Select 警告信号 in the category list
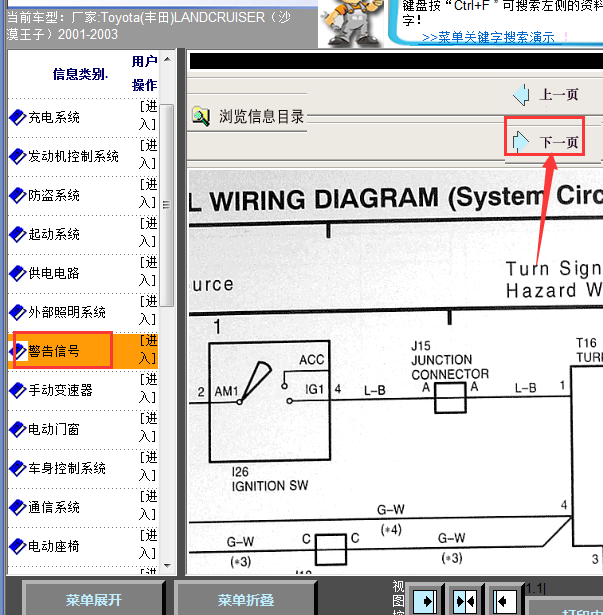 (54, 351)
